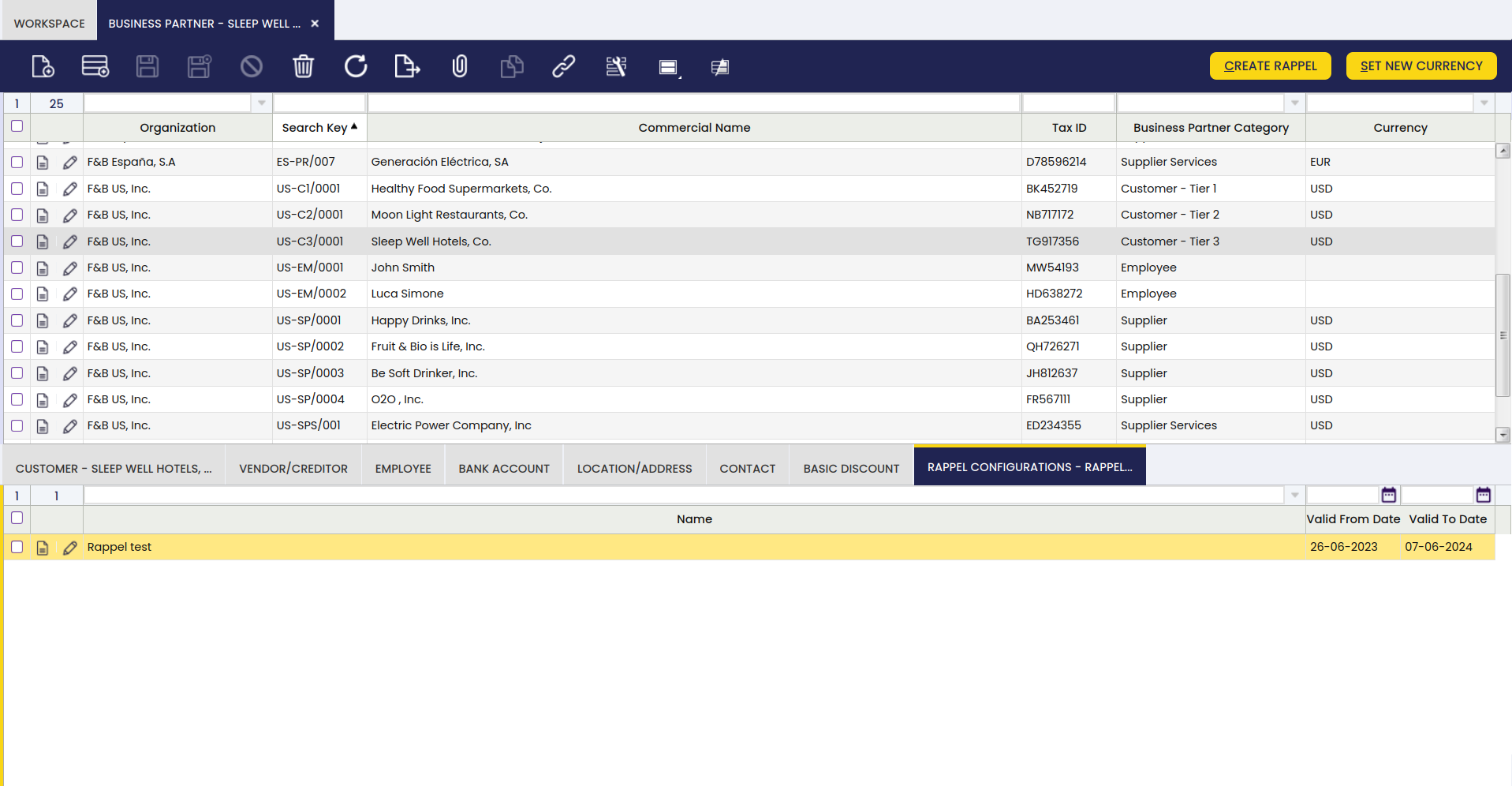Click the Tax ID filter input field
Image resolution: width=1512 pixels, height=786 pixels.
pyautogui.click(x=1069, y=103)
